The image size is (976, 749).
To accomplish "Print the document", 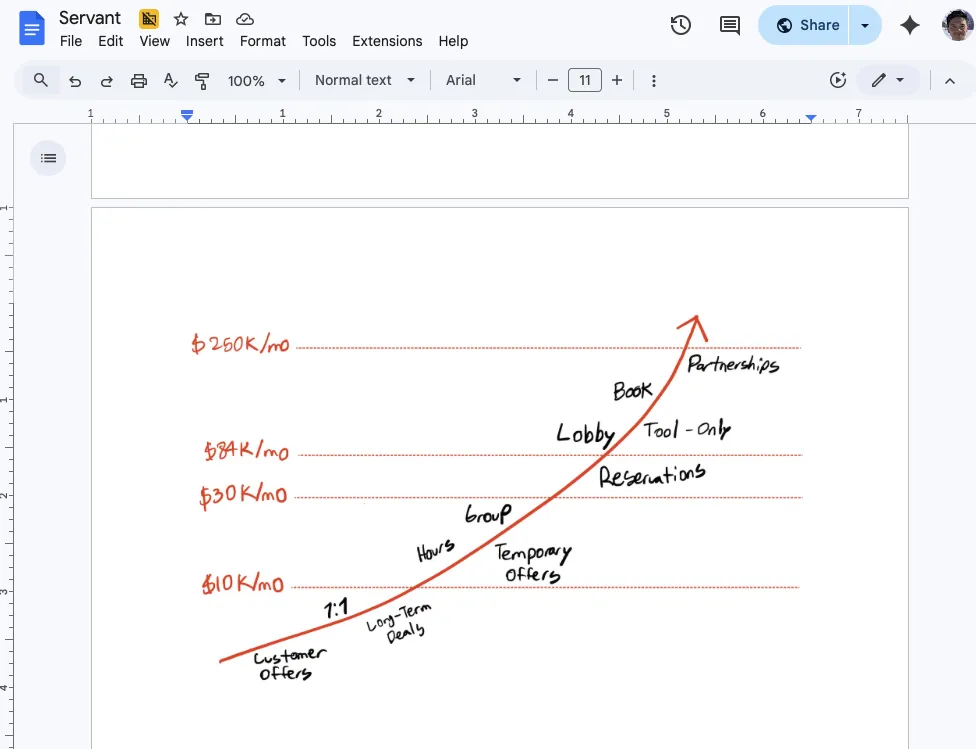I will pyautogui.click(x=138, y=81).
